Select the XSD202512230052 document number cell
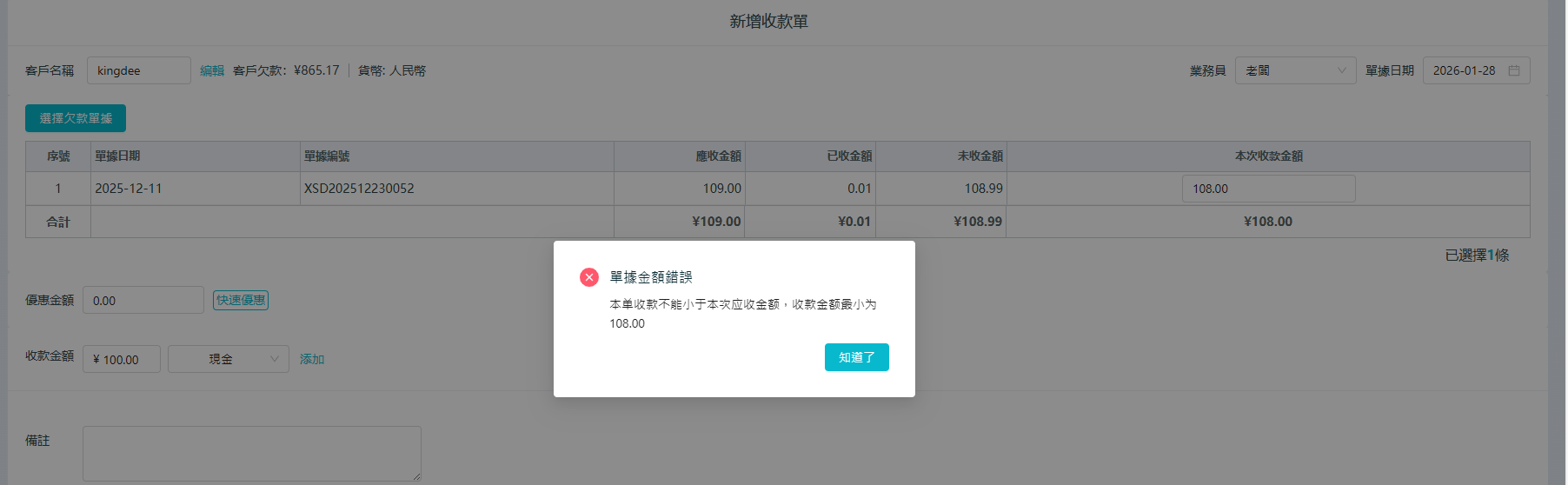The image size is (1568, 485). [359, 189]
